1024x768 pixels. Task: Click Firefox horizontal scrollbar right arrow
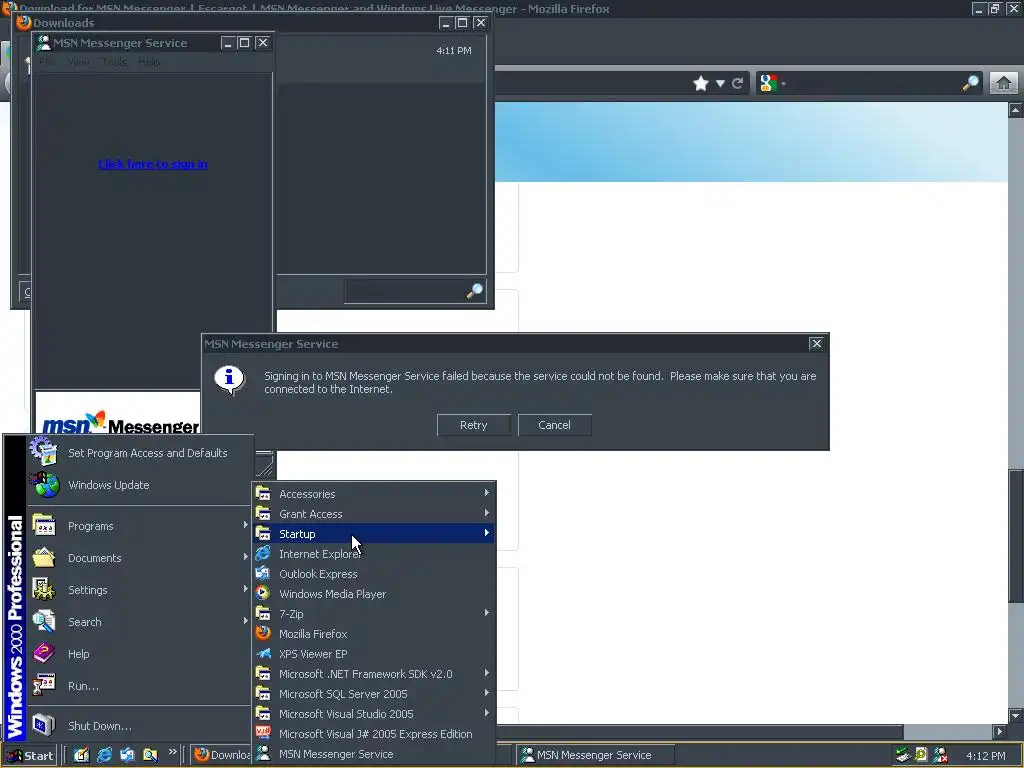999,731
